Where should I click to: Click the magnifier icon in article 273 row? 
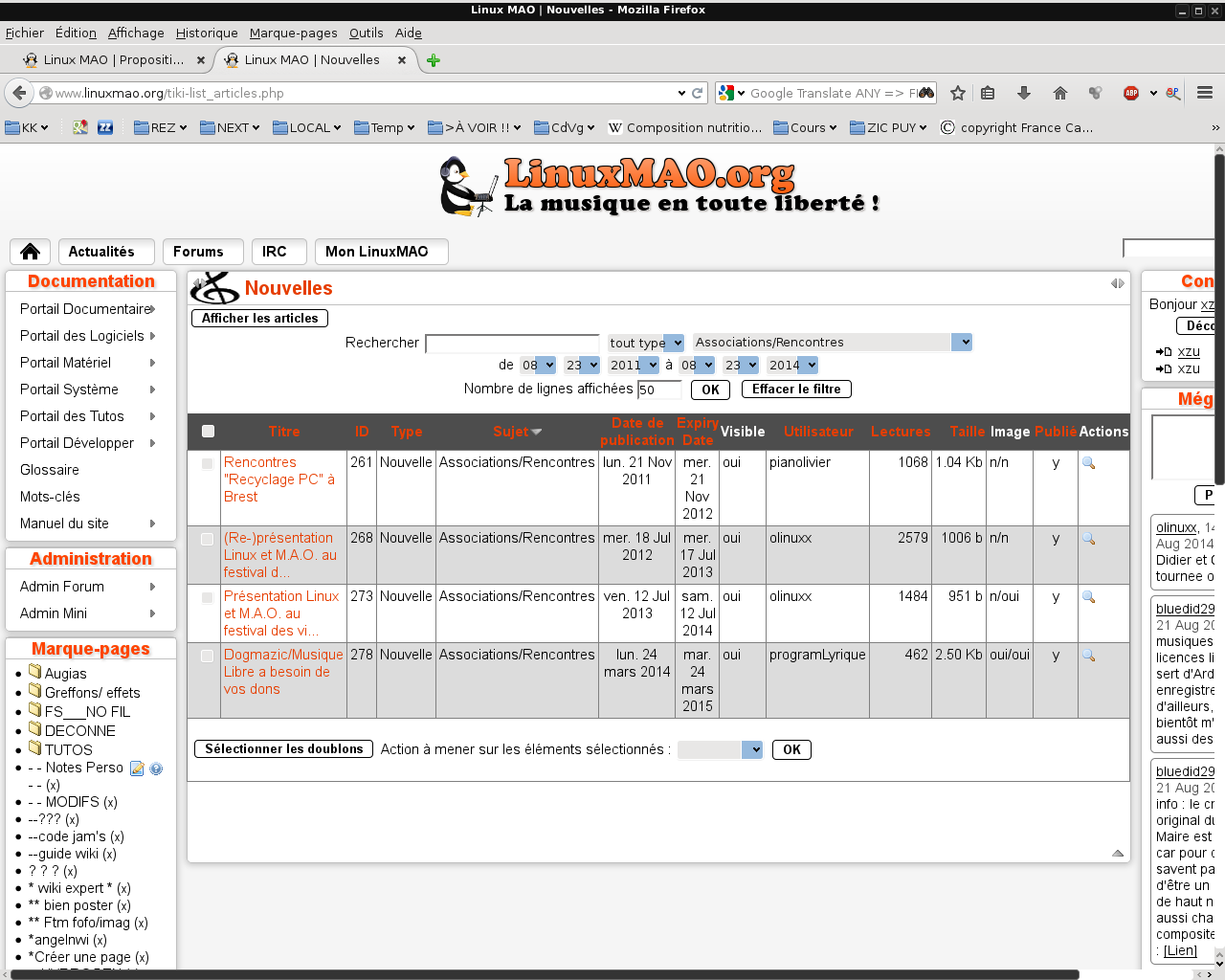(x=1088, y=597)
